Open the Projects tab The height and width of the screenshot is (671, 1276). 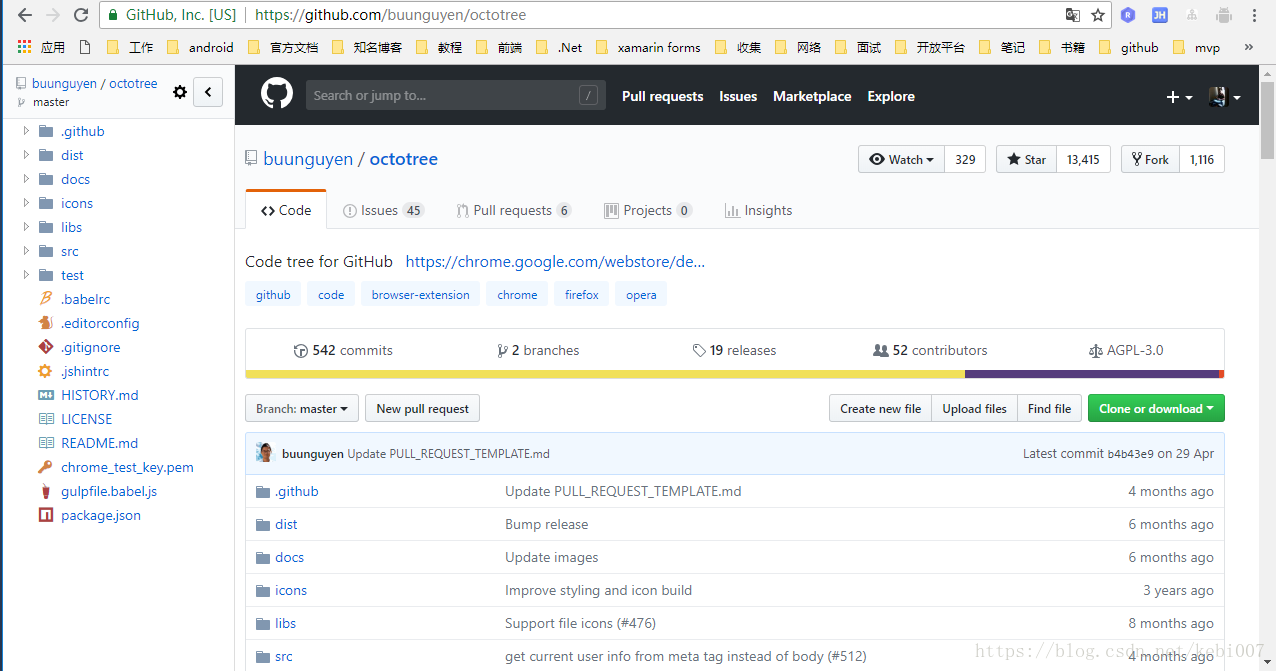(648, 210)
